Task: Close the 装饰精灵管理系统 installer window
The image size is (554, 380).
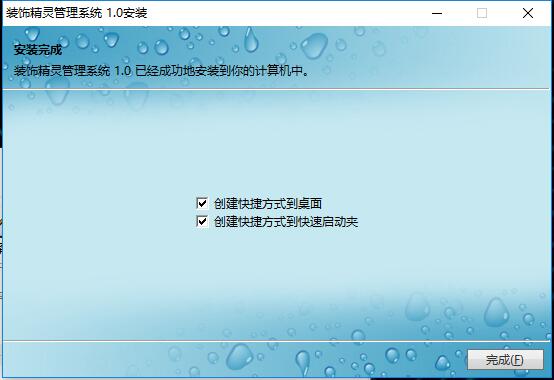Action: pos(528,13)
